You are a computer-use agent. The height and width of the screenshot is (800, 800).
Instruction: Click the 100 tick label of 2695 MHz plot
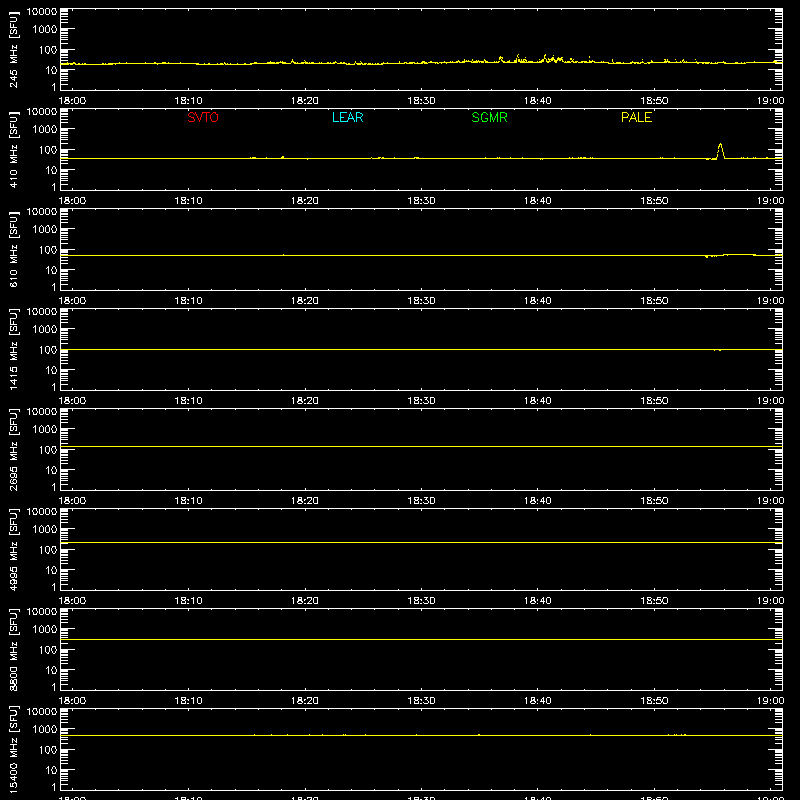click(x=48, y=450)
